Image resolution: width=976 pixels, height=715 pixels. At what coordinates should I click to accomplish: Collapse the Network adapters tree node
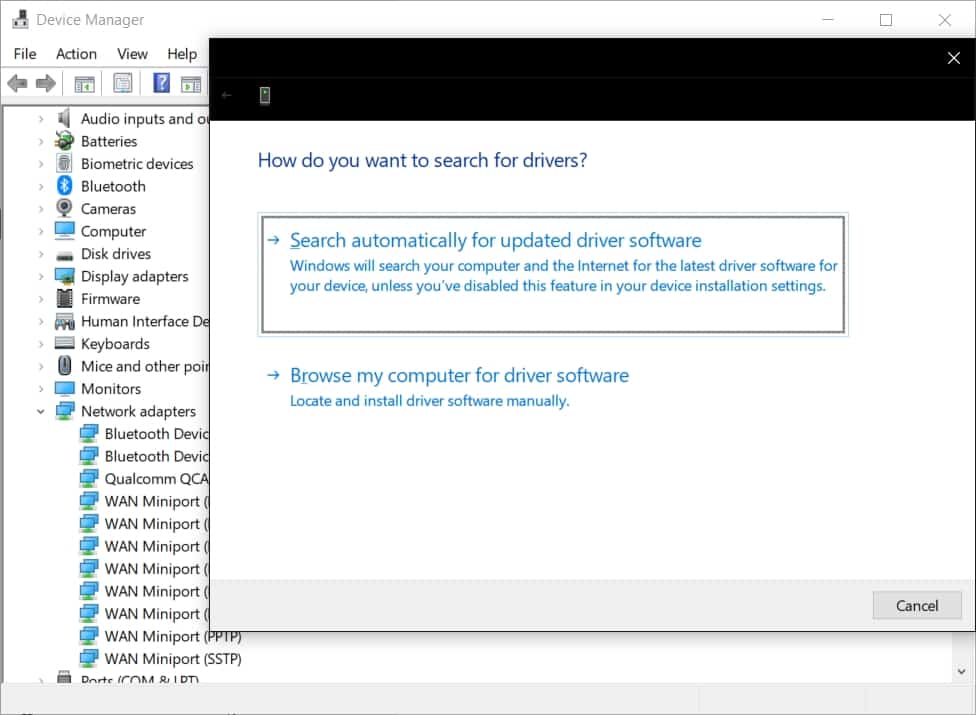(x=41, y=411)
